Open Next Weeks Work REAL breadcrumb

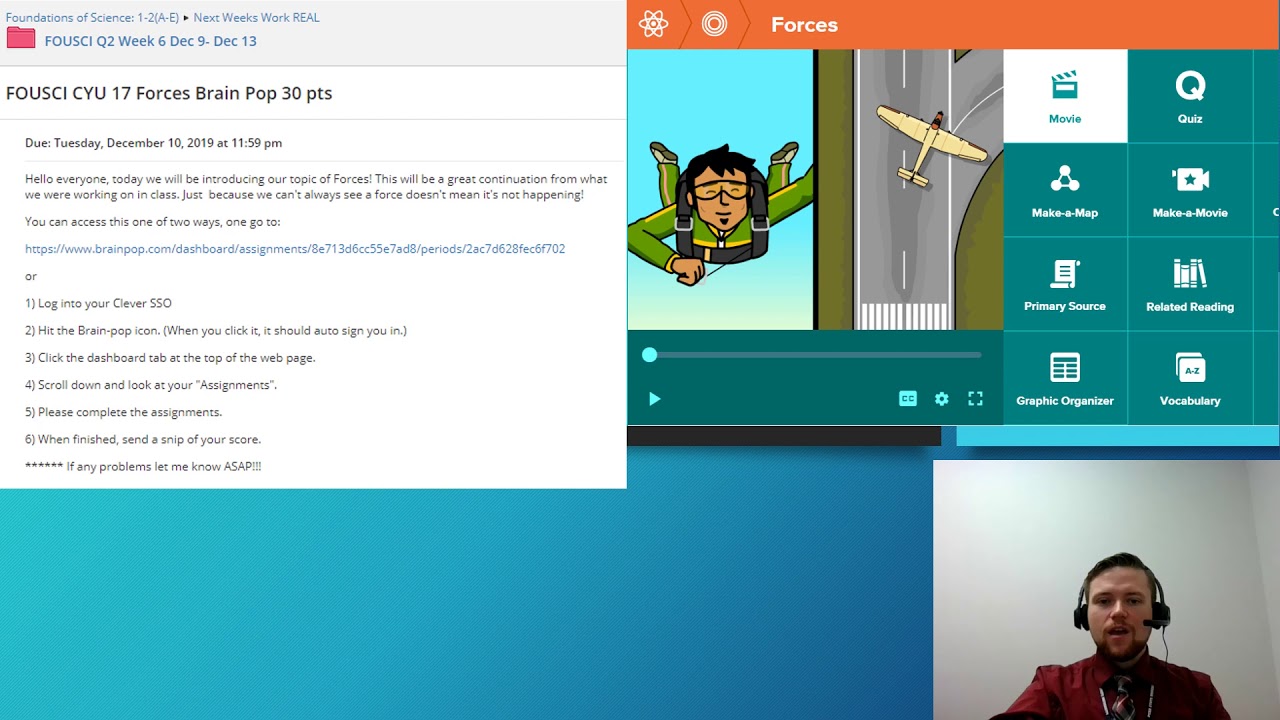coord(256,17)
